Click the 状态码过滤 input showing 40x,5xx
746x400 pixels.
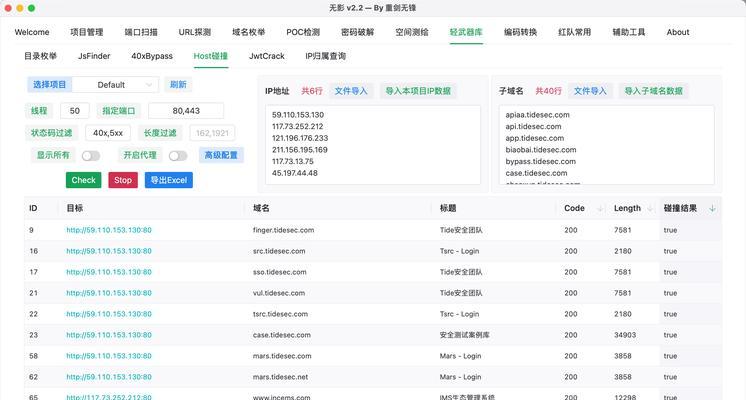tap(108, 133)
